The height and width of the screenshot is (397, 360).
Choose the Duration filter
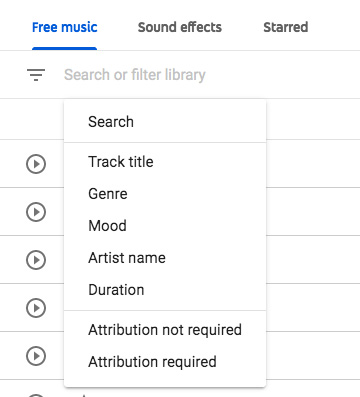click(165, 290)
